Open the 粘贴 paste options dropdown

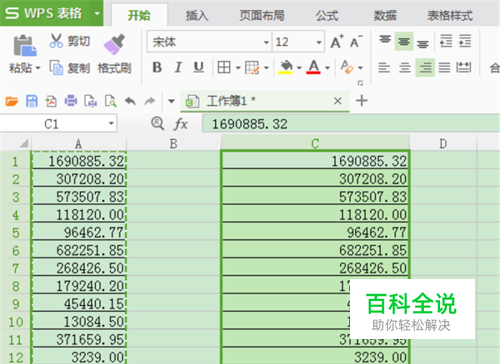pyautogui.click(x=38, y=68)
